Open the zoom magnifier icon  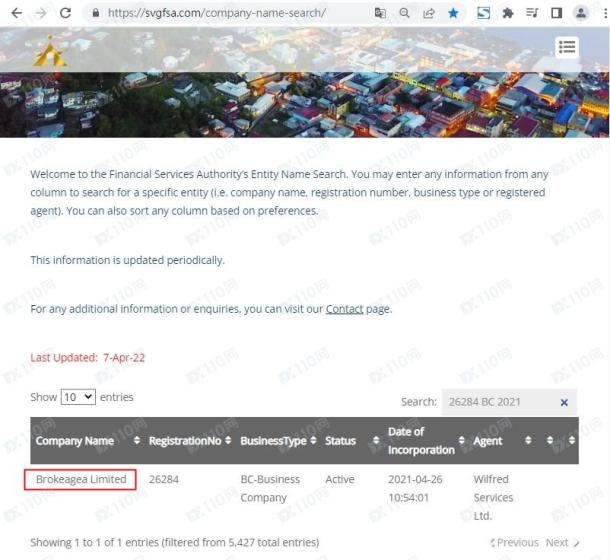pyautogui.click(x=405, y=13)
